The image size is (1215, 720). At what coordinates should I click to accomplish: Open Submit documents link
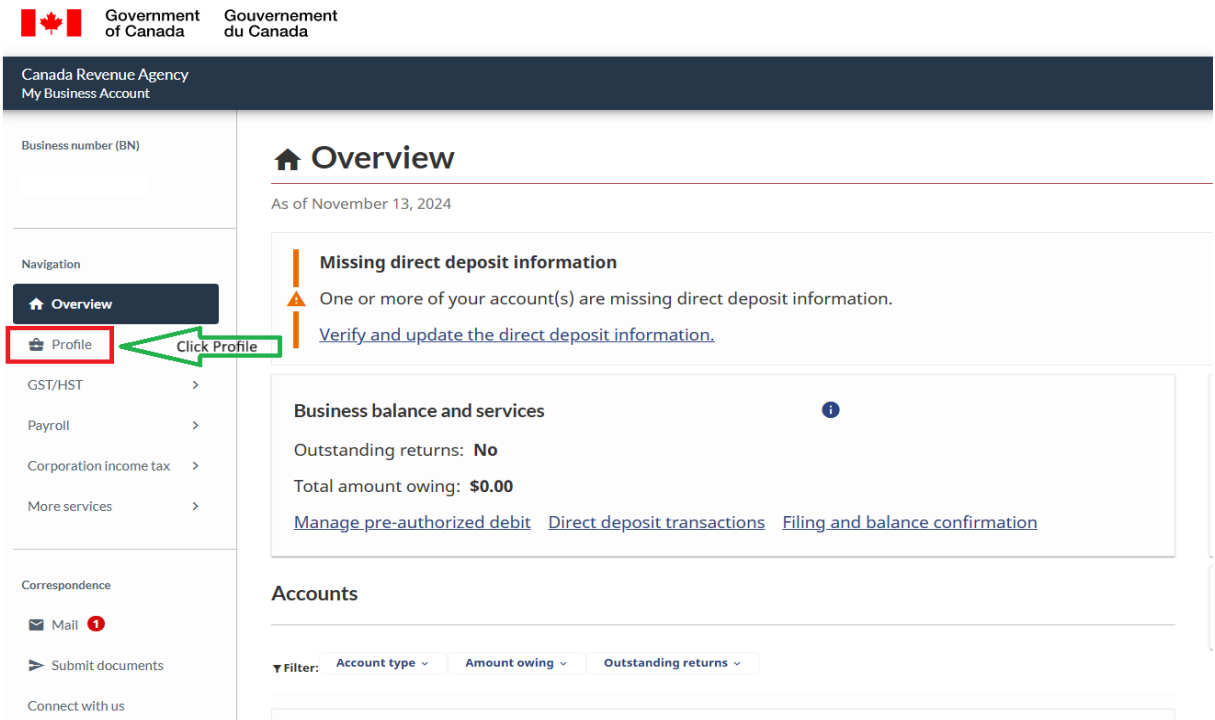click(x=107, y=666)
